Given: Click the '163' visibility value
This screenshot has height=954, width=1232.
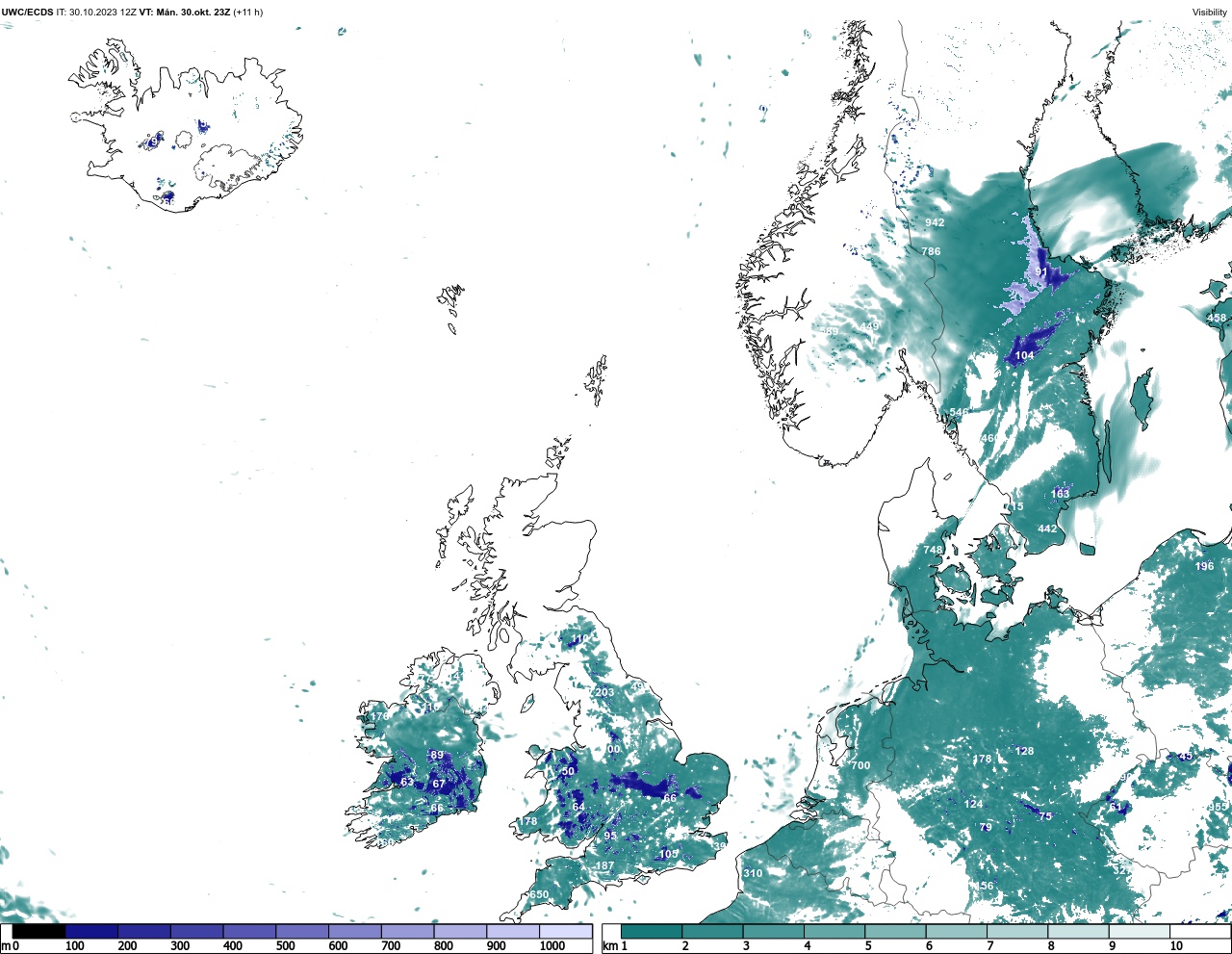Looking at the screenshot, I should pos(1060,494).
